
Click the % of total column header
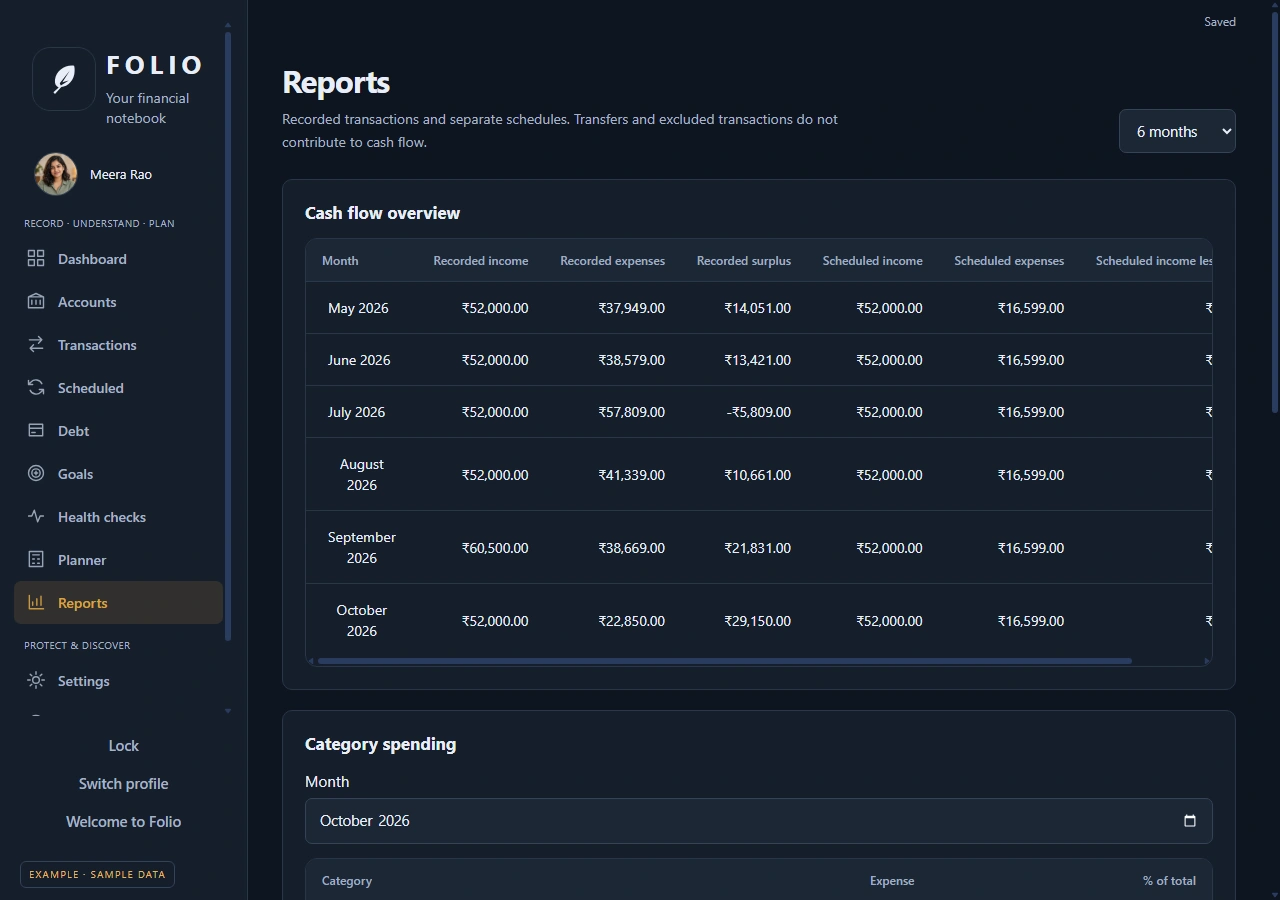coord(1169,881)
